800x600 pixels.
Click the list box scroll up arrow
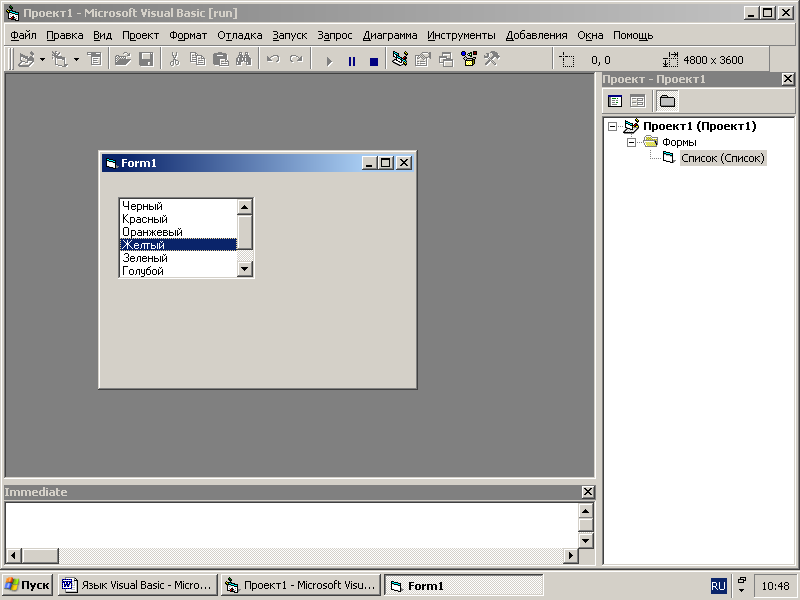pos(244,207)
